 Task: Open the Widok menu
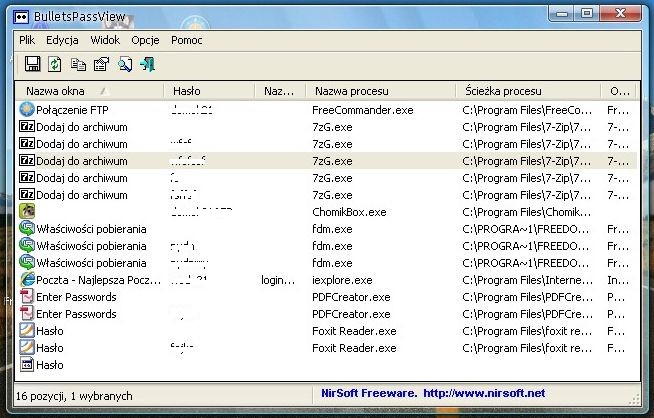coord(105,40)
